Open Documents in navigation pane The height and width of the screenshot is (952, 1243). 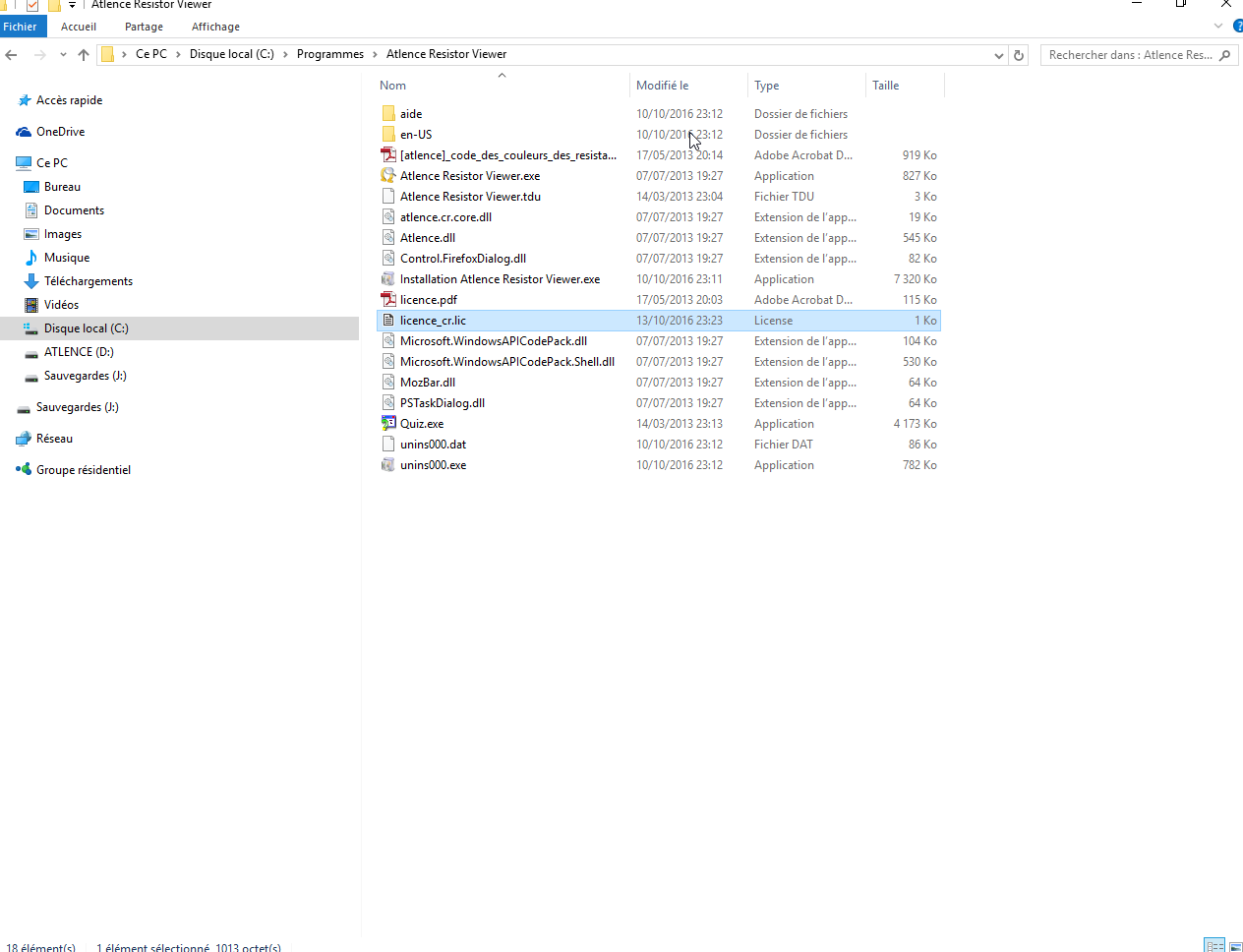click(74, 210)
